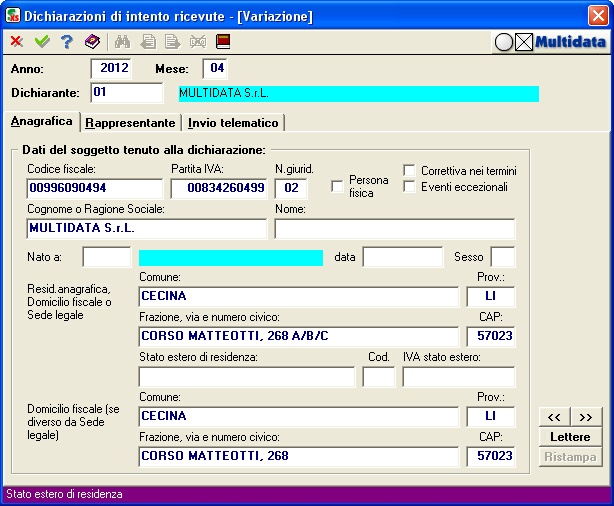Click the Cognome o Ragione Sociale field
Image resolution: width=614 pixels, height=506 pixels.
click(146, 229)
